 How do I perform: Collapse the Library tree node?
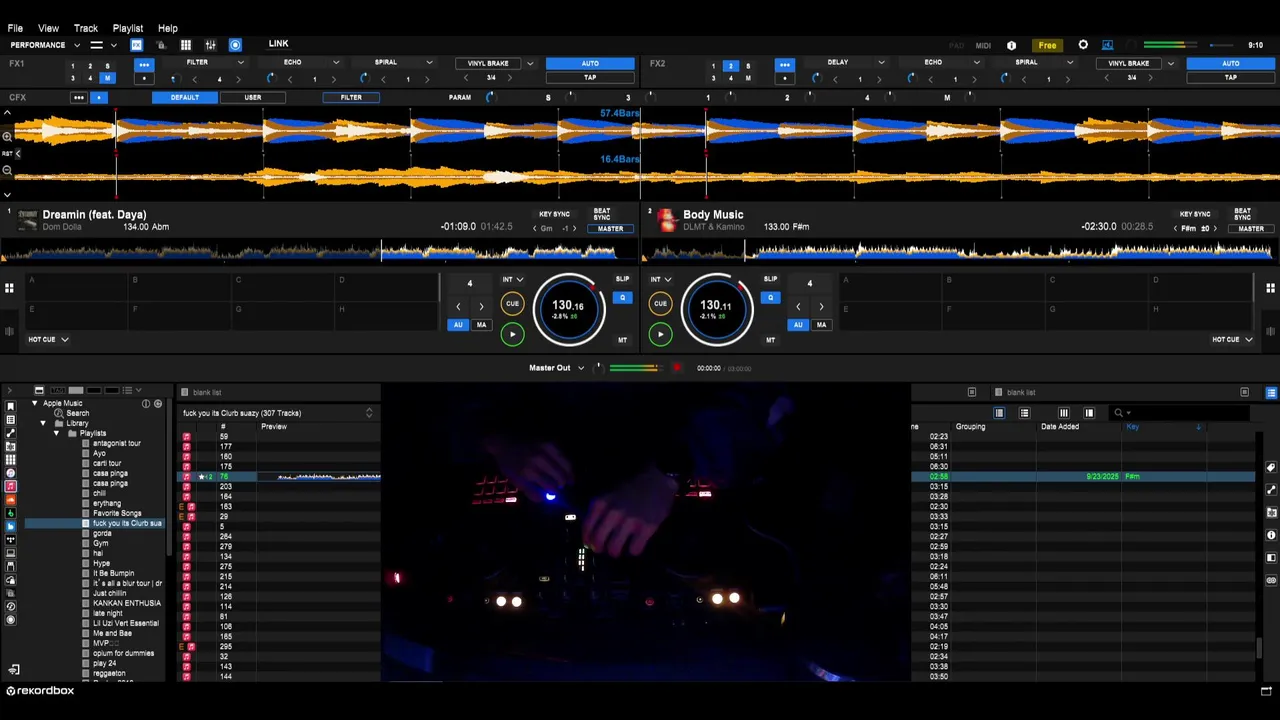pos(43,423)
